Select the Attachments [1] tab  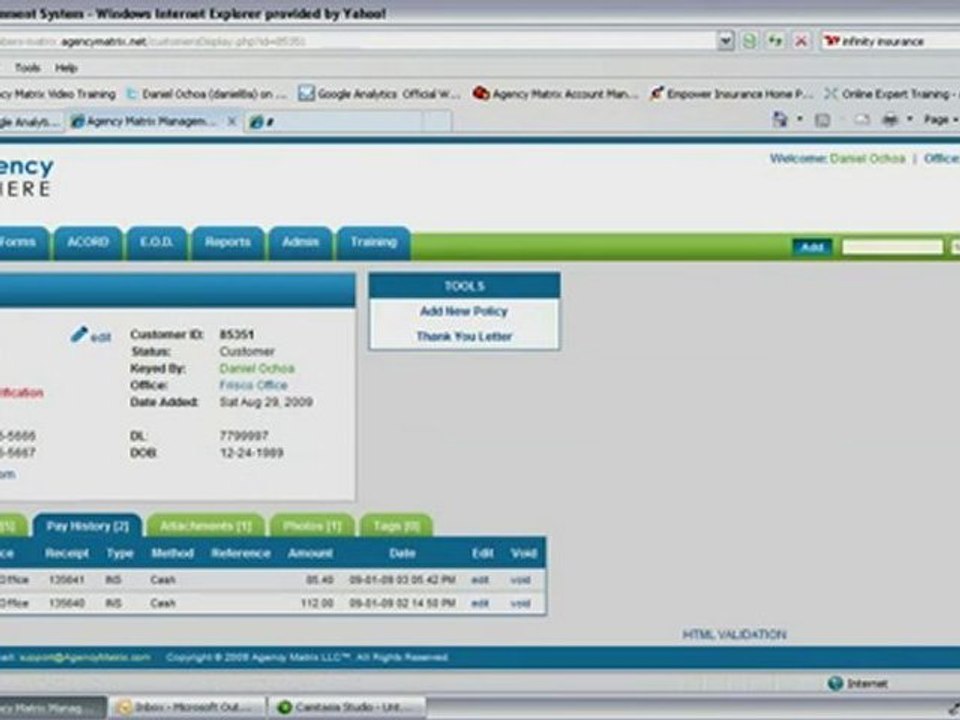click(x=206, y=526)
